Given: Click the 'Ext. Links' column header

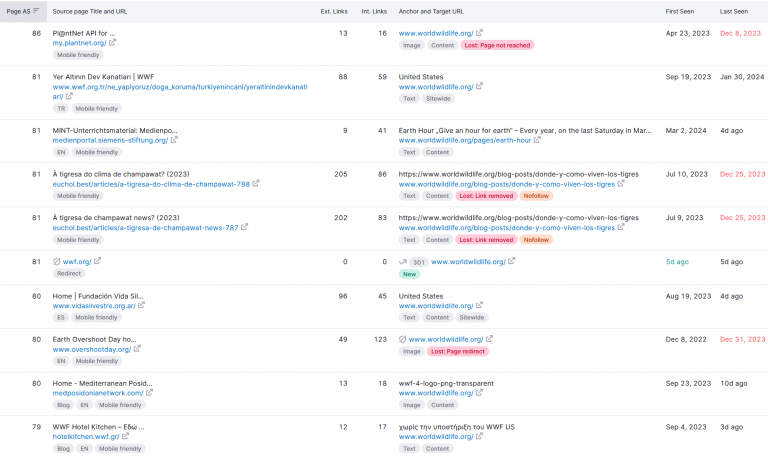Looking at the screenshot, I should [x=334, y=11].
